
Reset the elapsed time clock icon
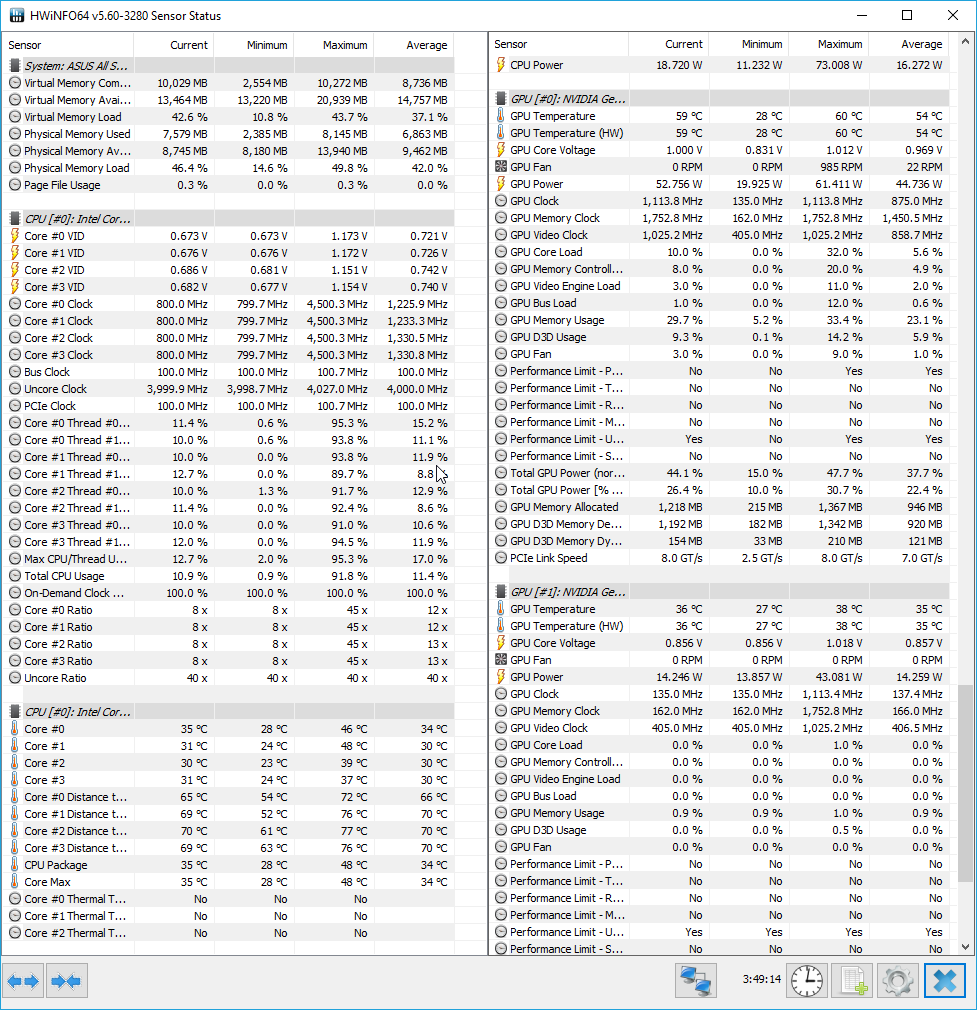click(806, 981)
